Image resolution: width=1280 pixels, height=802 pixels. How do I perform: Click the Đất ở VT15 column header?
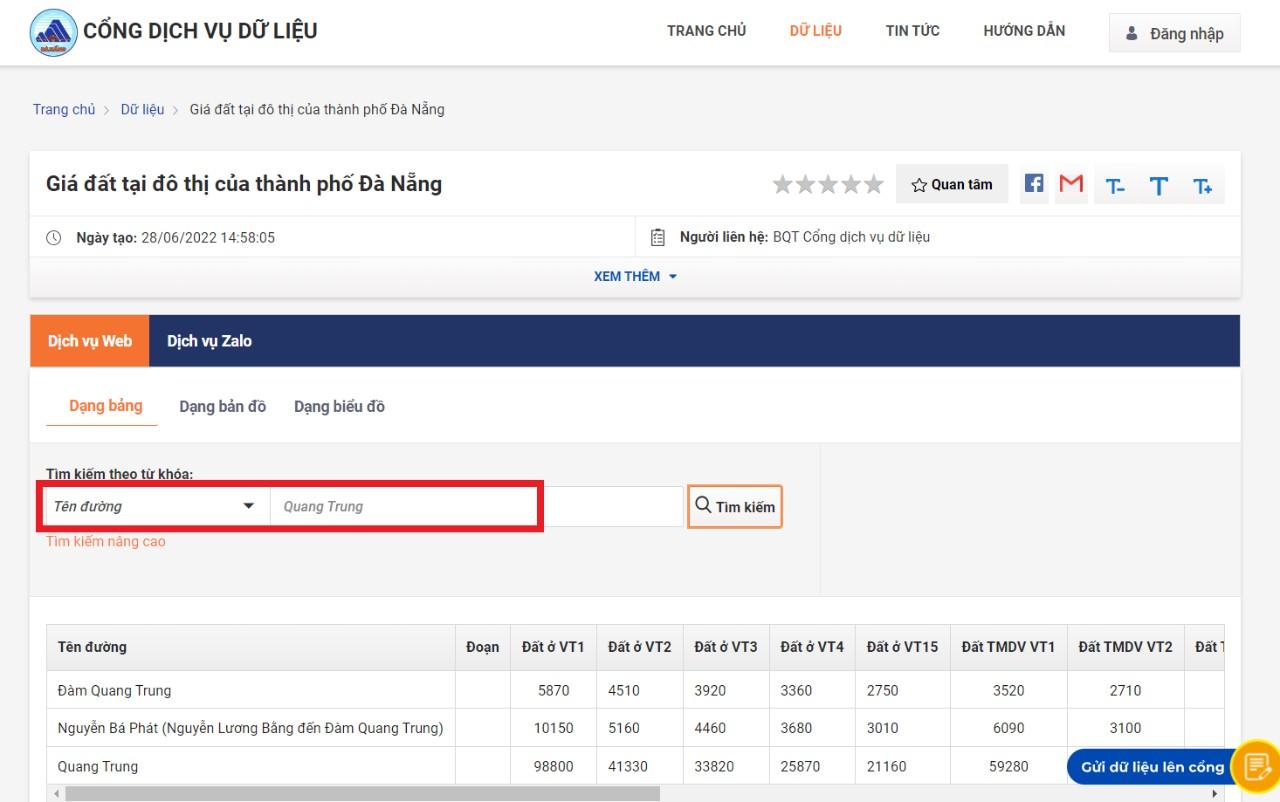pos(902,647)
